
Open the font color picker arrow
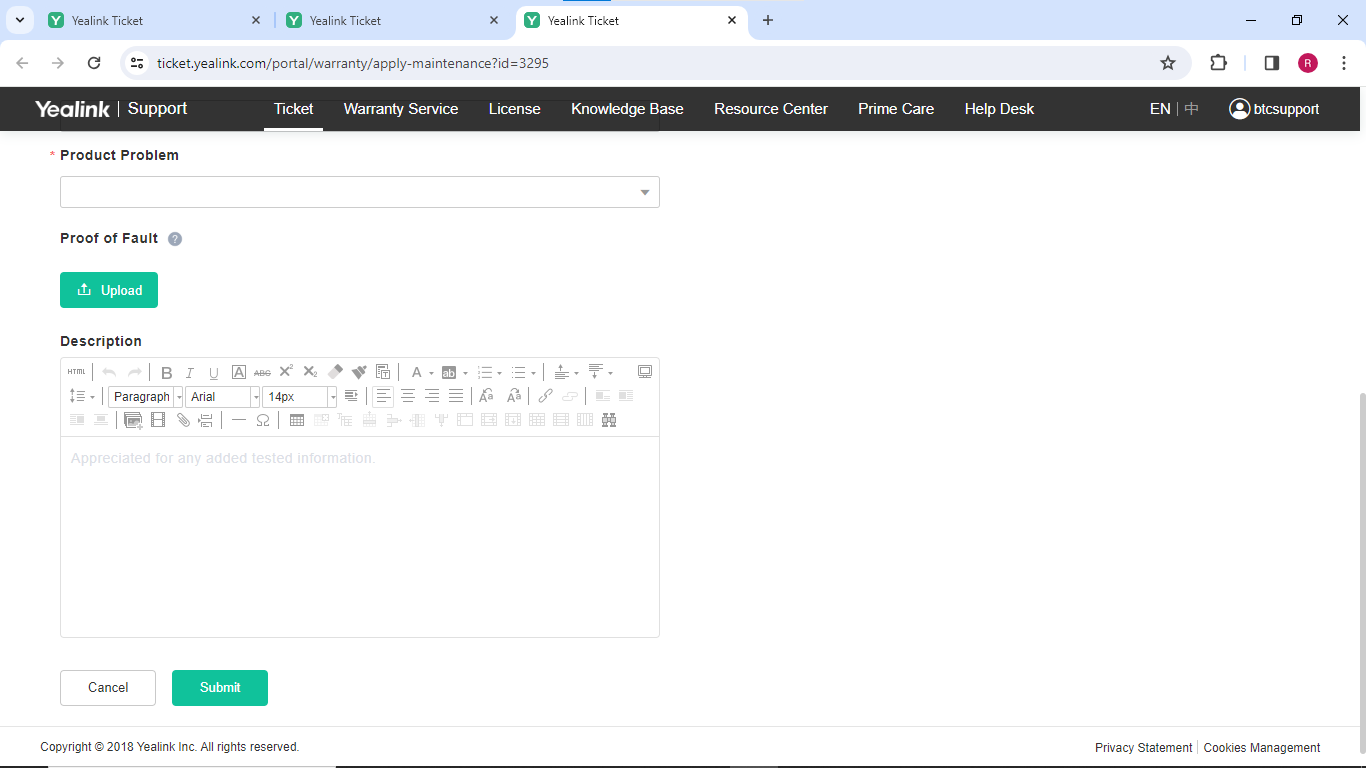431,373
